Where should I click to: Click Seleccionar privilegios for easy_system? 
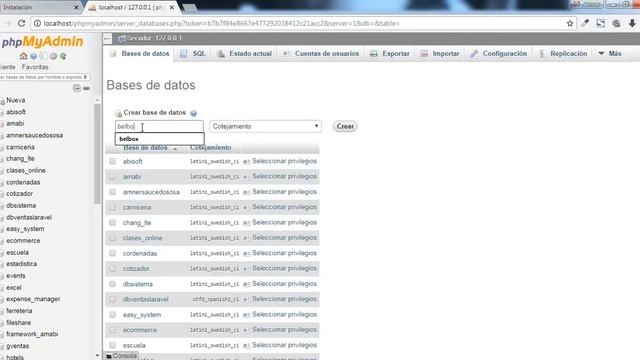point(284,314)
